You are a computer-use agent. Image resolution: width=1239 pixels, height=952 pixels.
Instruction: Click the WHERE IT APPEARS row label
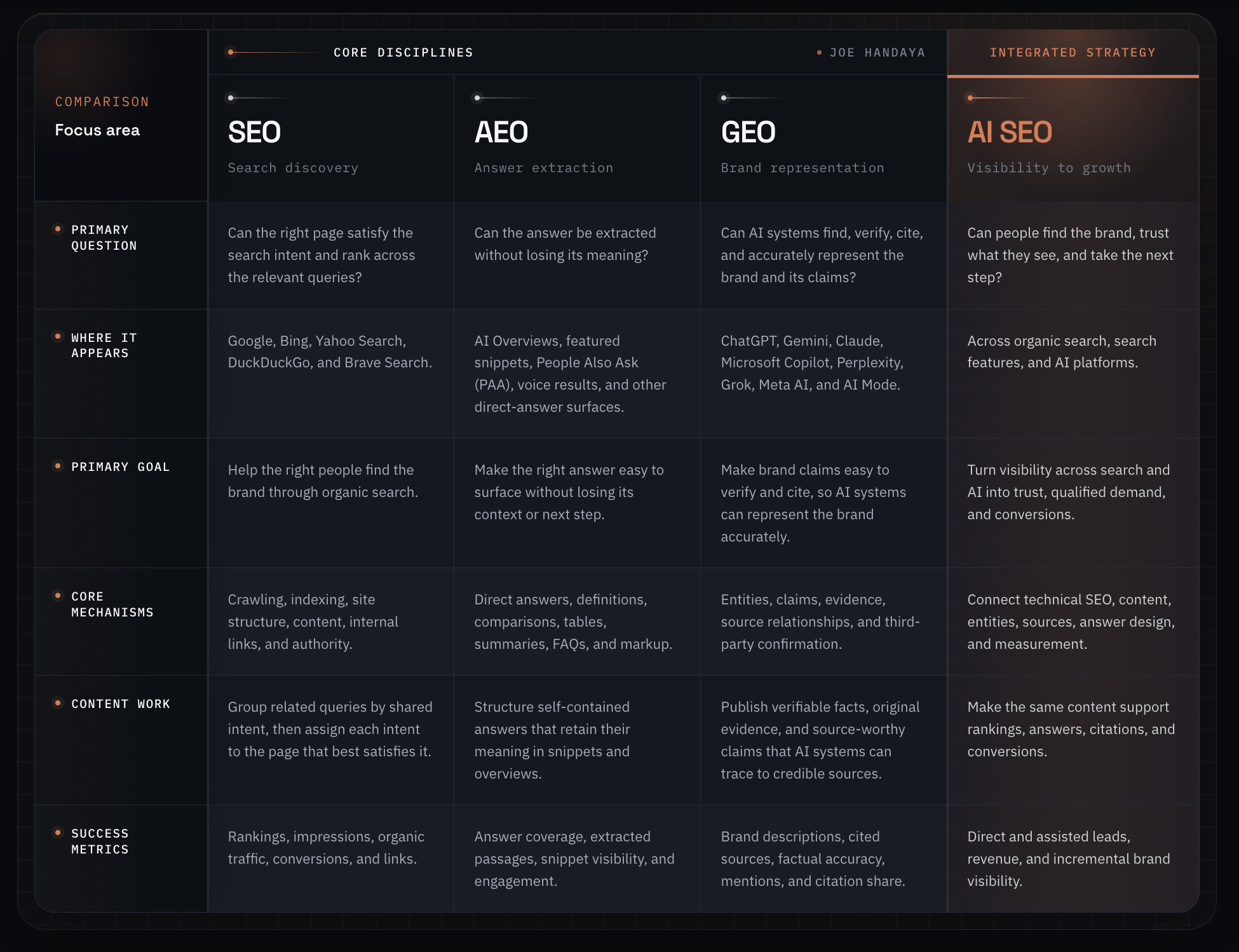coord(104,345)
